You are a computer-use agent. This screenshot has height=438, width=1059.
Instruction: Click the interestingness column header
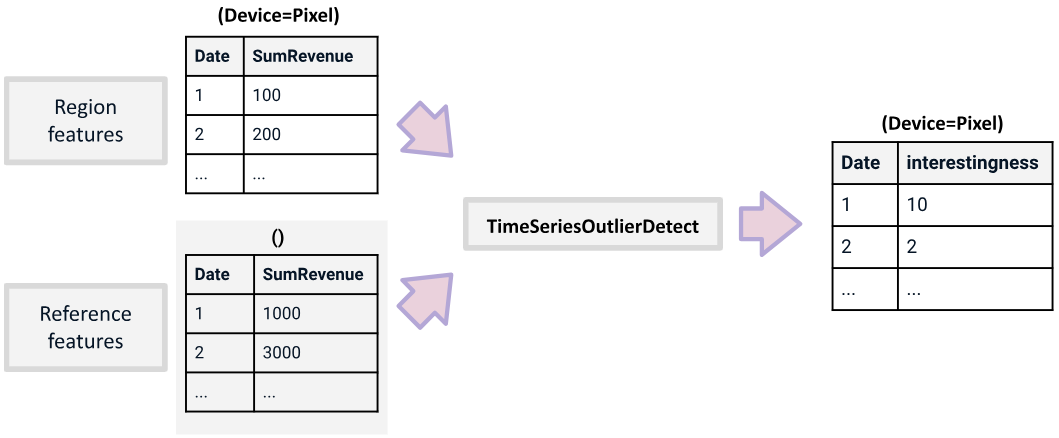tap(972, 163)
